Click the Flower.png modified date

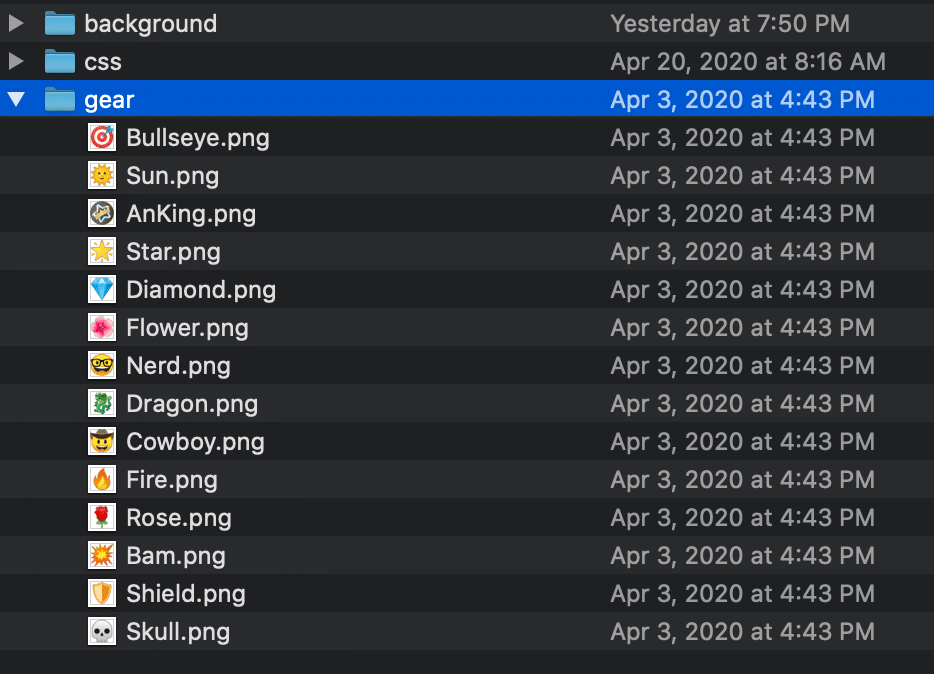(743, 328)
